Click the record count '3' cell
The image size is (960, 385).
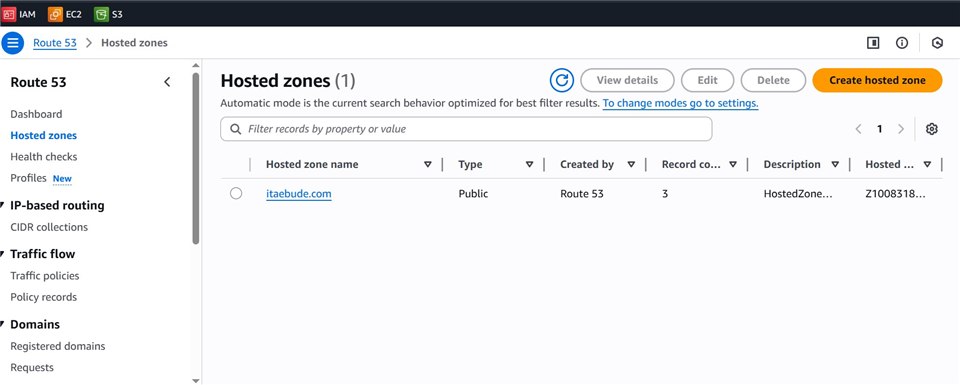pyautogui.click(x=665, y=194)
